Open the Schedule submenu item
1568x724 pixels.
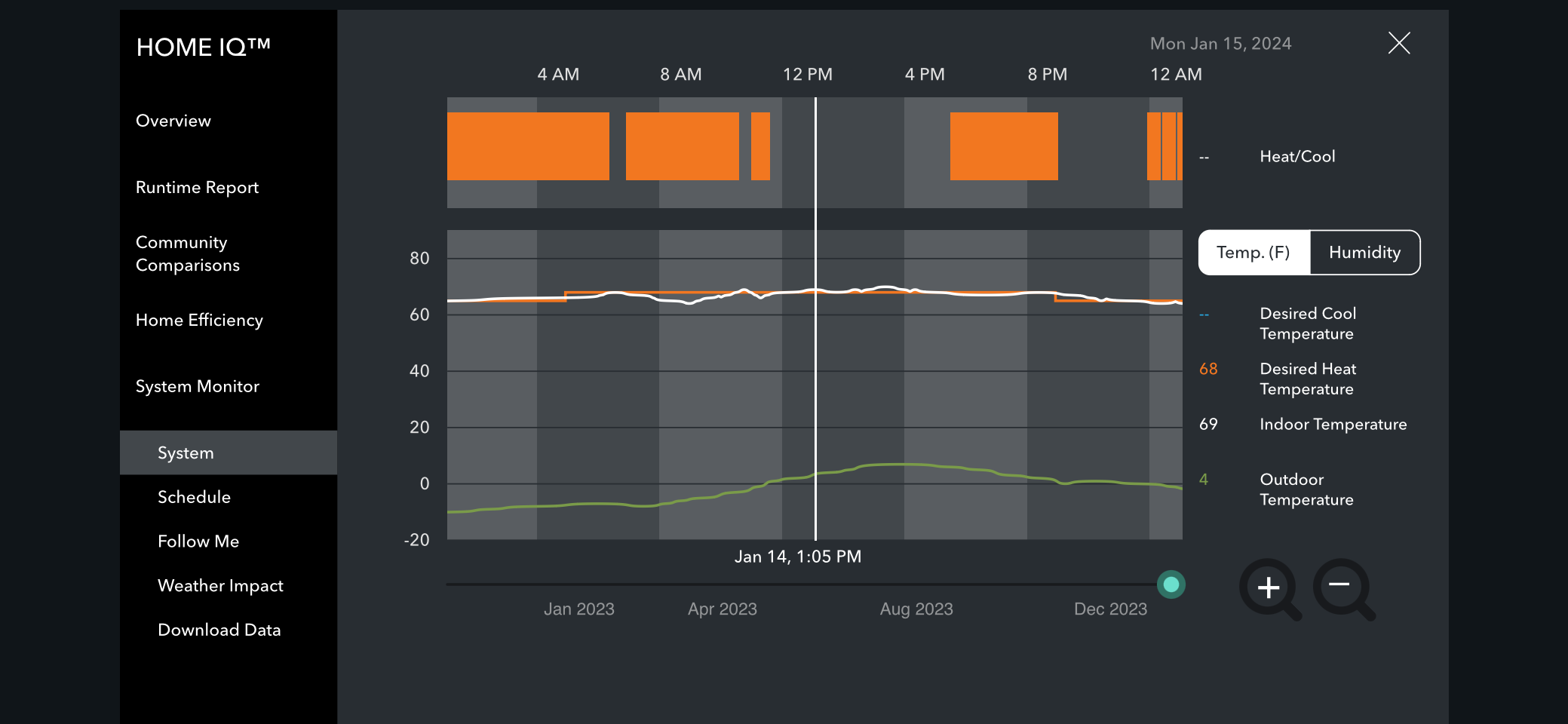(x=194, y=497)
